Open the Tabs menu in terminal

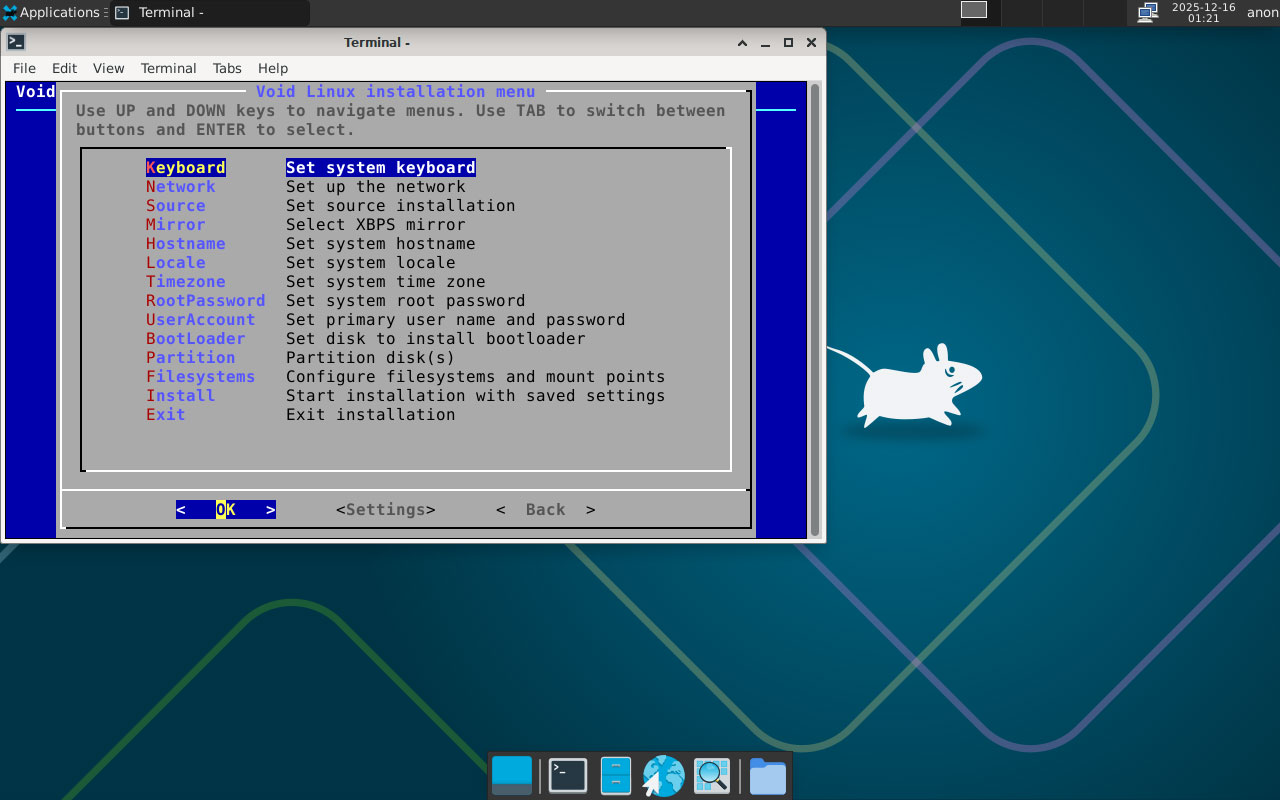[x=227, y=68]
